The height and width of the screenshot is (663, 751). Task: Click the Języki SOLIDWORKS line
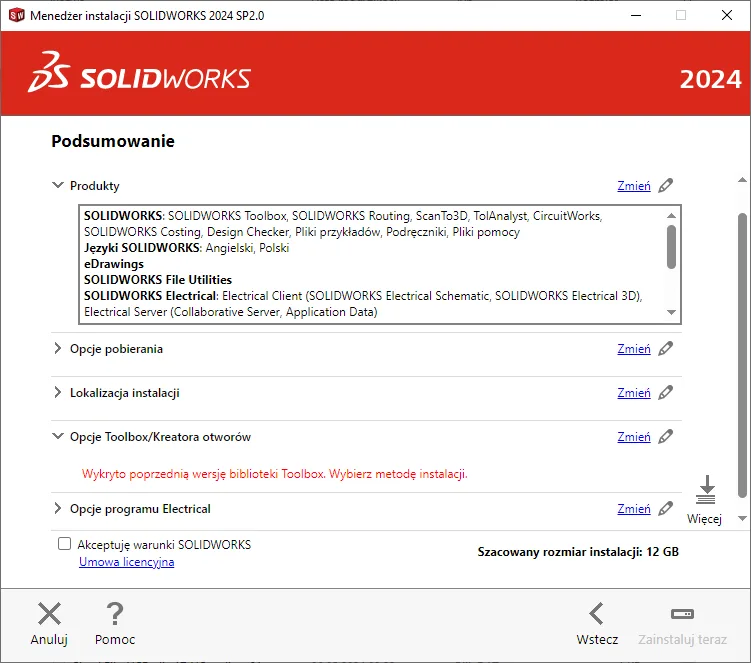(187, 248)
